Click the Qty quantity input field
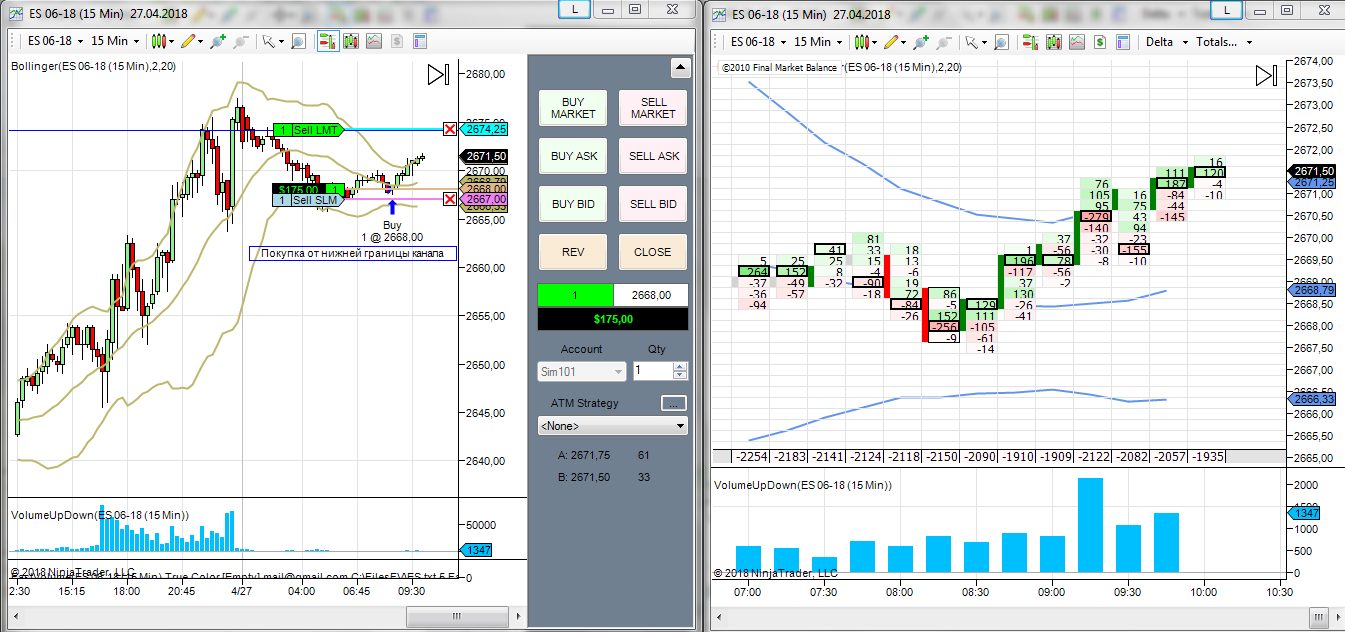 [x=652, y=371]
